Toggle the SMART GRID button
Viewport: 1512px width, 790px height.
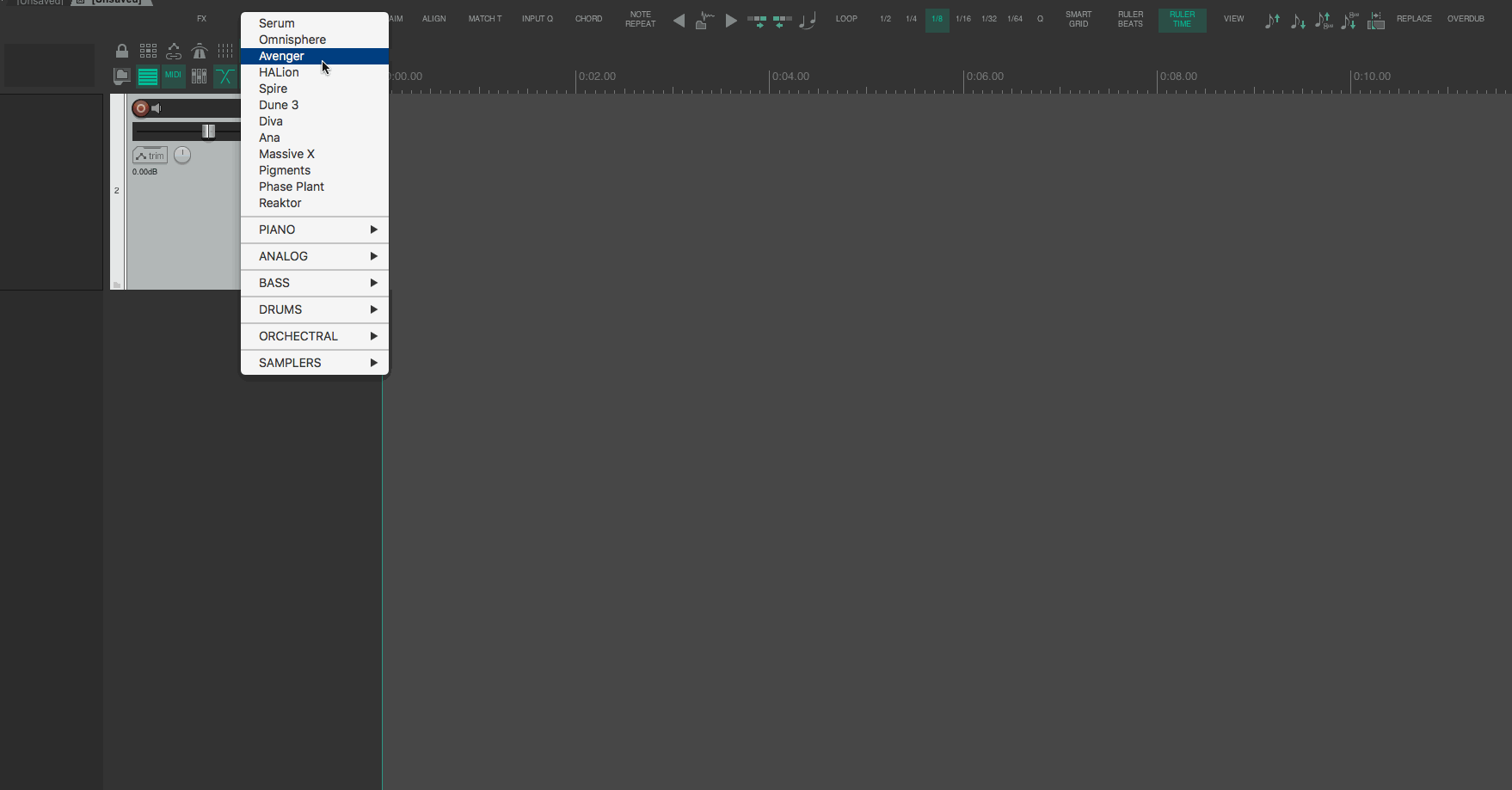(1079, 19)
